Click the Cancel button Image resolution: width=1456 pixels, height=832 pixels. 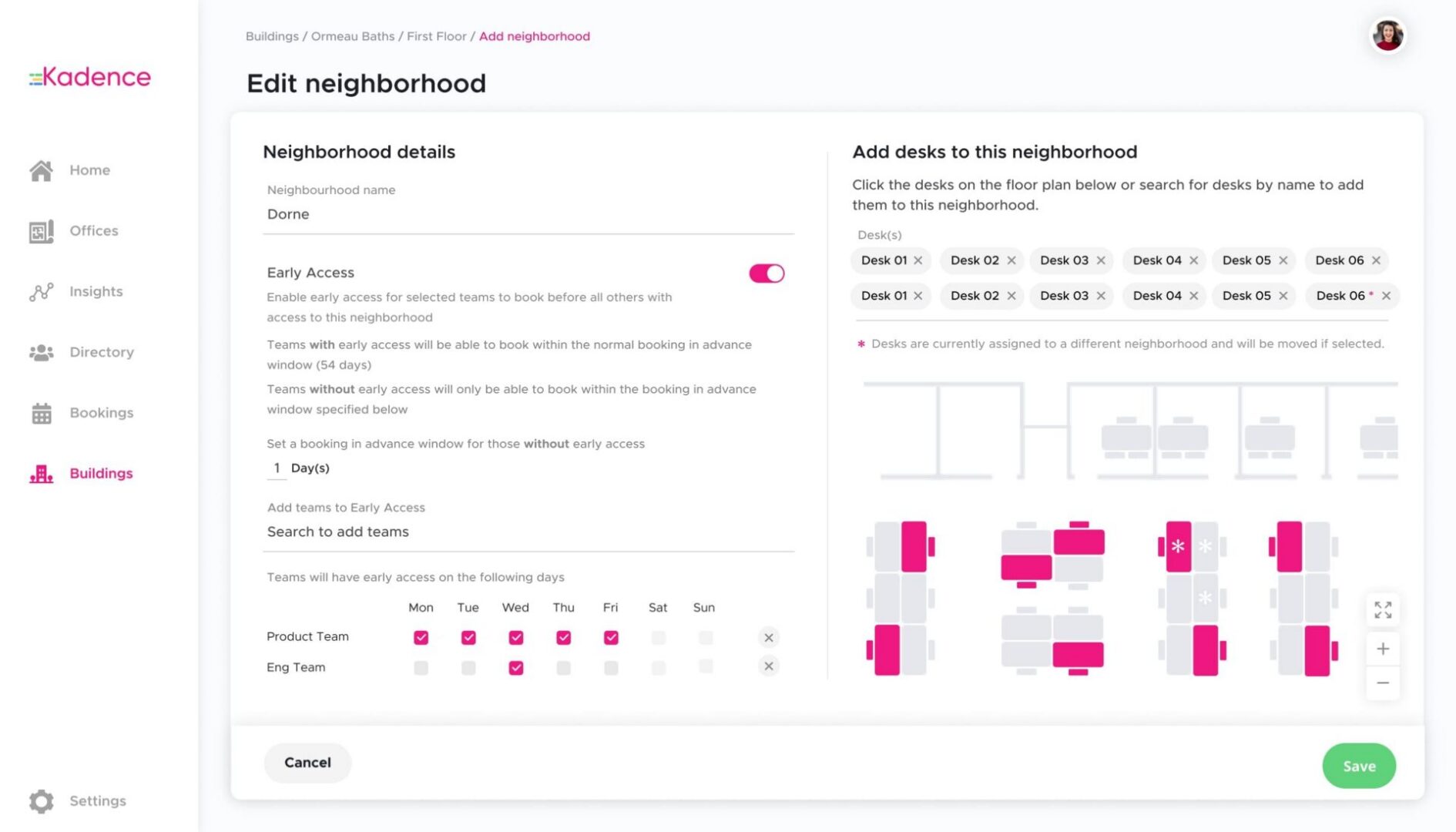click(x=307, y=763)
